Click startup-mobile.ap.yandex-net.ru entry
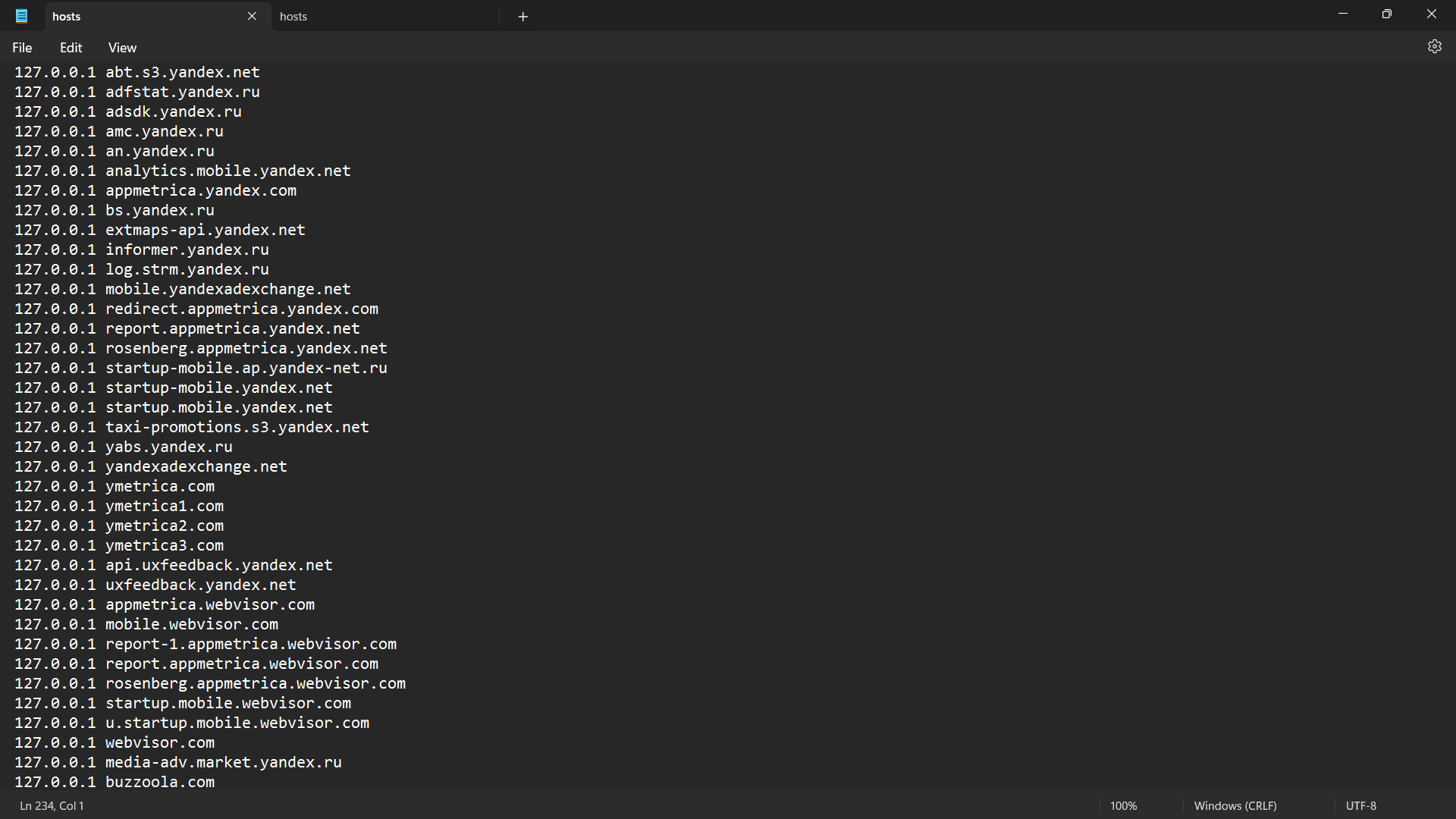Screen dimensions: 1456x819 pos(201,368)
